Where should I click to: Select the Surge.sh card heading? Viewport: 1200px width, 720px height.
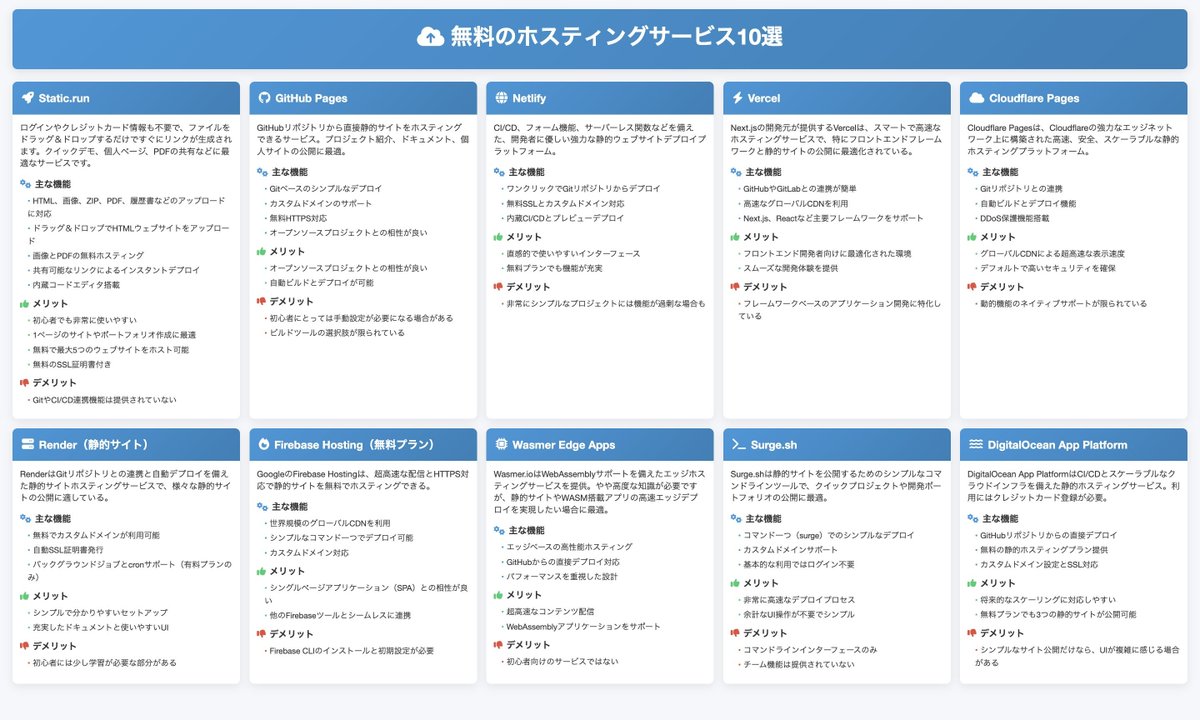(774, 445)
